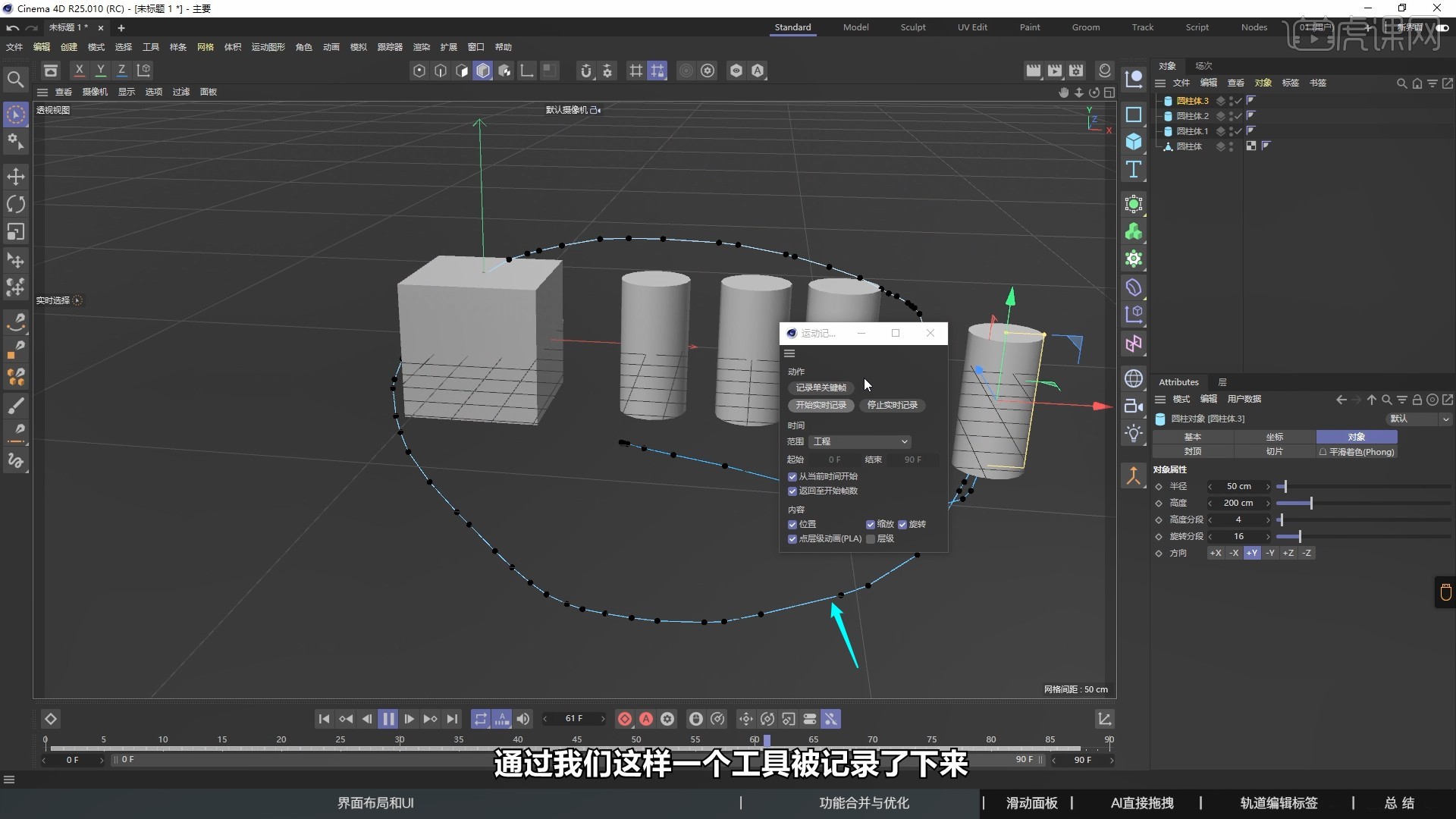Click the 停止实时记录 button
This screenshot has width=1456, height=819.
click(x=893, y=406)
